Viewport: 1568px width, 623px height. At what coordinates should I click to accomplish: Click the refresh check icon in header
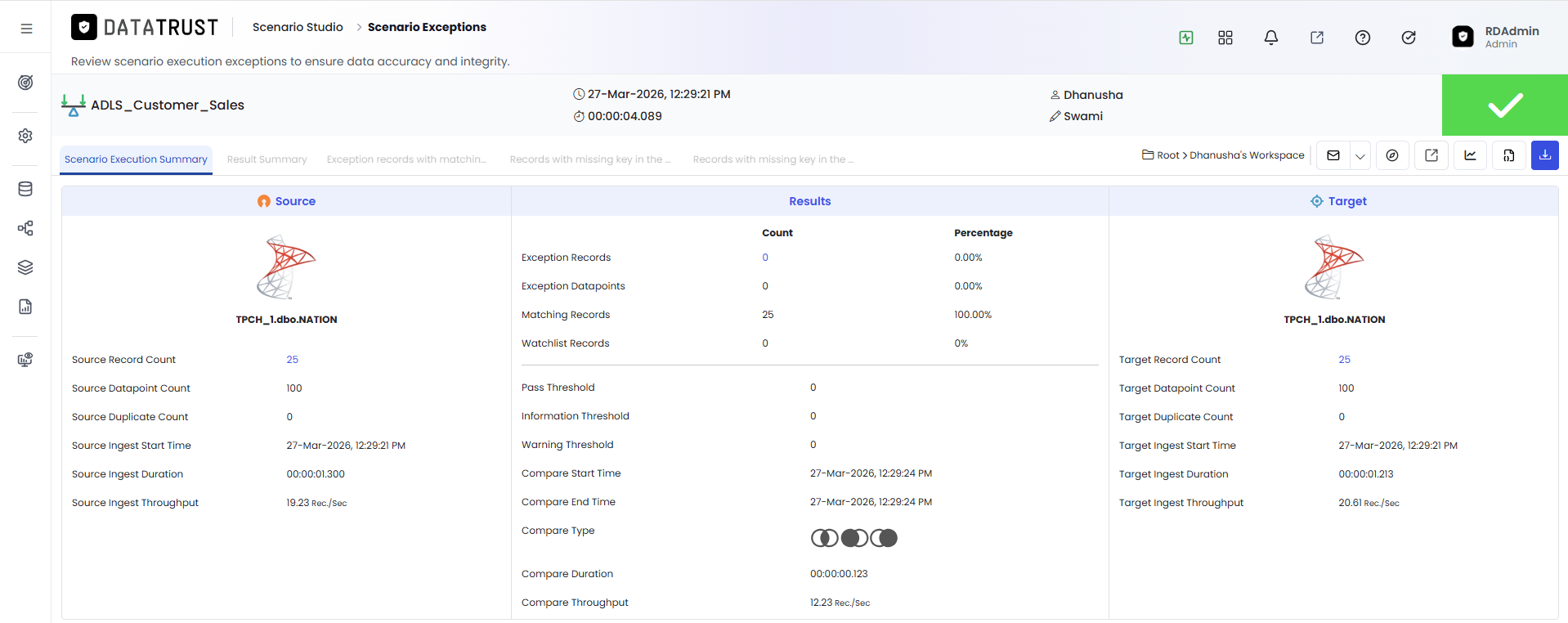click(x=1409, y=38)
